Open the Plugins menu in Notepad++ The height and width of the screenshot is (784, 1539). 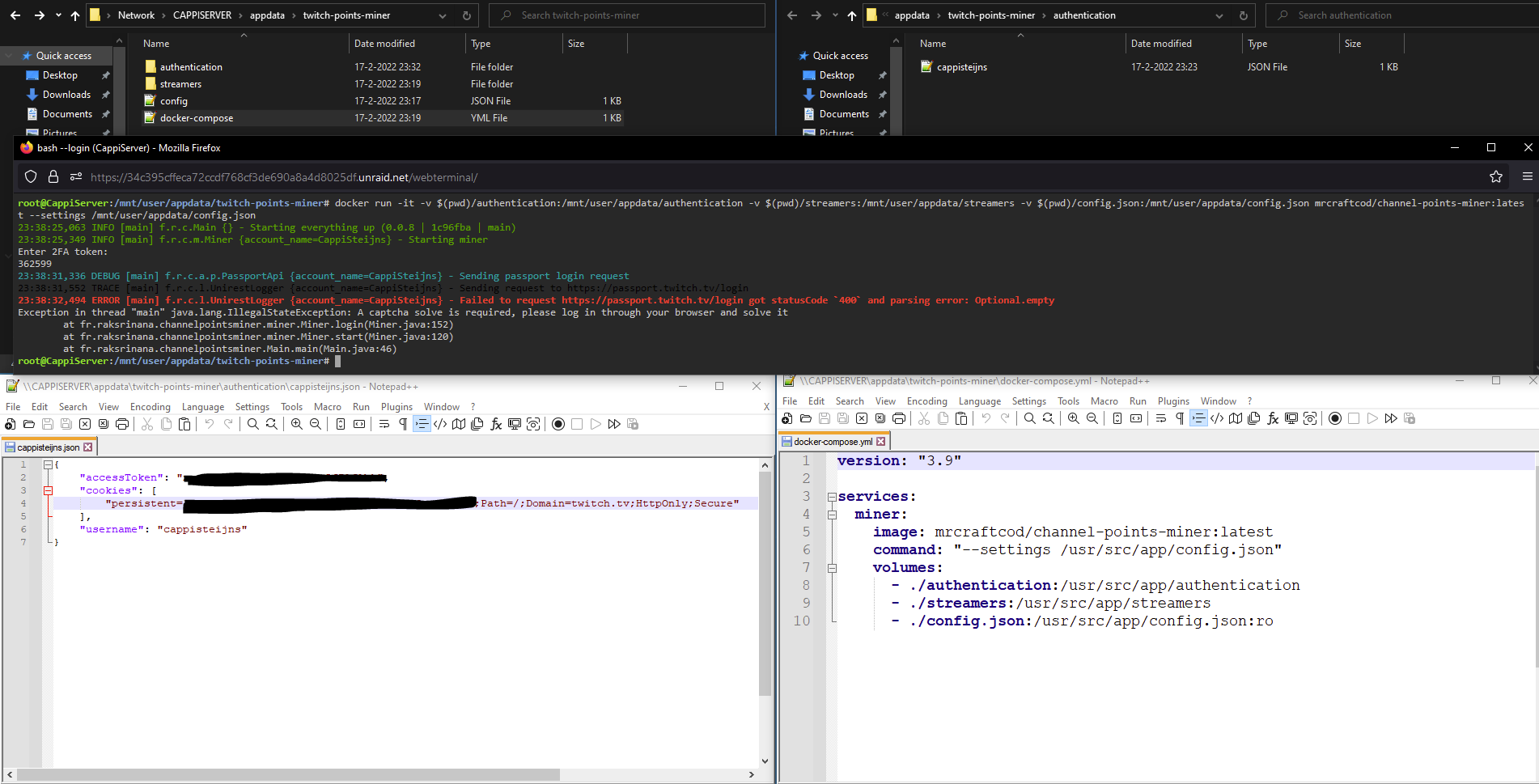396,406
